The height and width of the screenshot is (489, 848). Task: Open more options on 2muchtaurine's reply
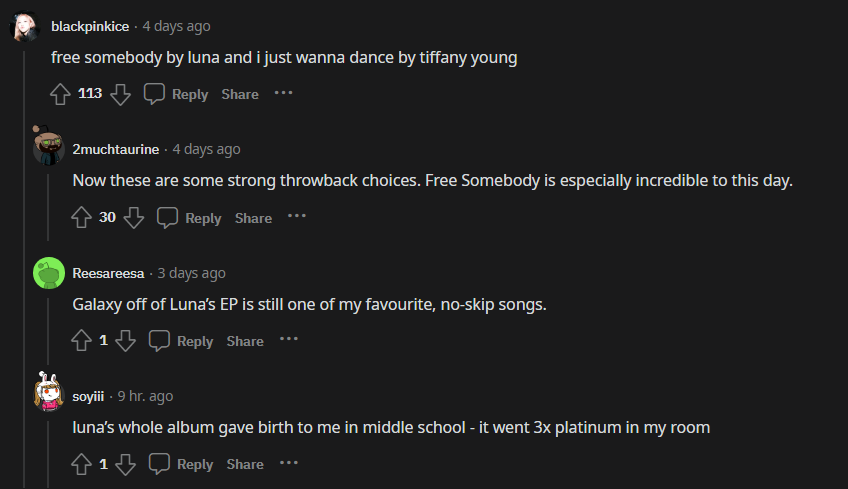tap(297, 217)
